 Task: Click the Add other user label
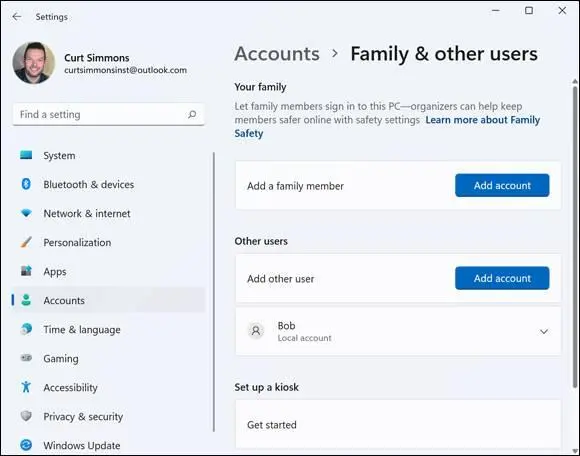coord(280,279)
